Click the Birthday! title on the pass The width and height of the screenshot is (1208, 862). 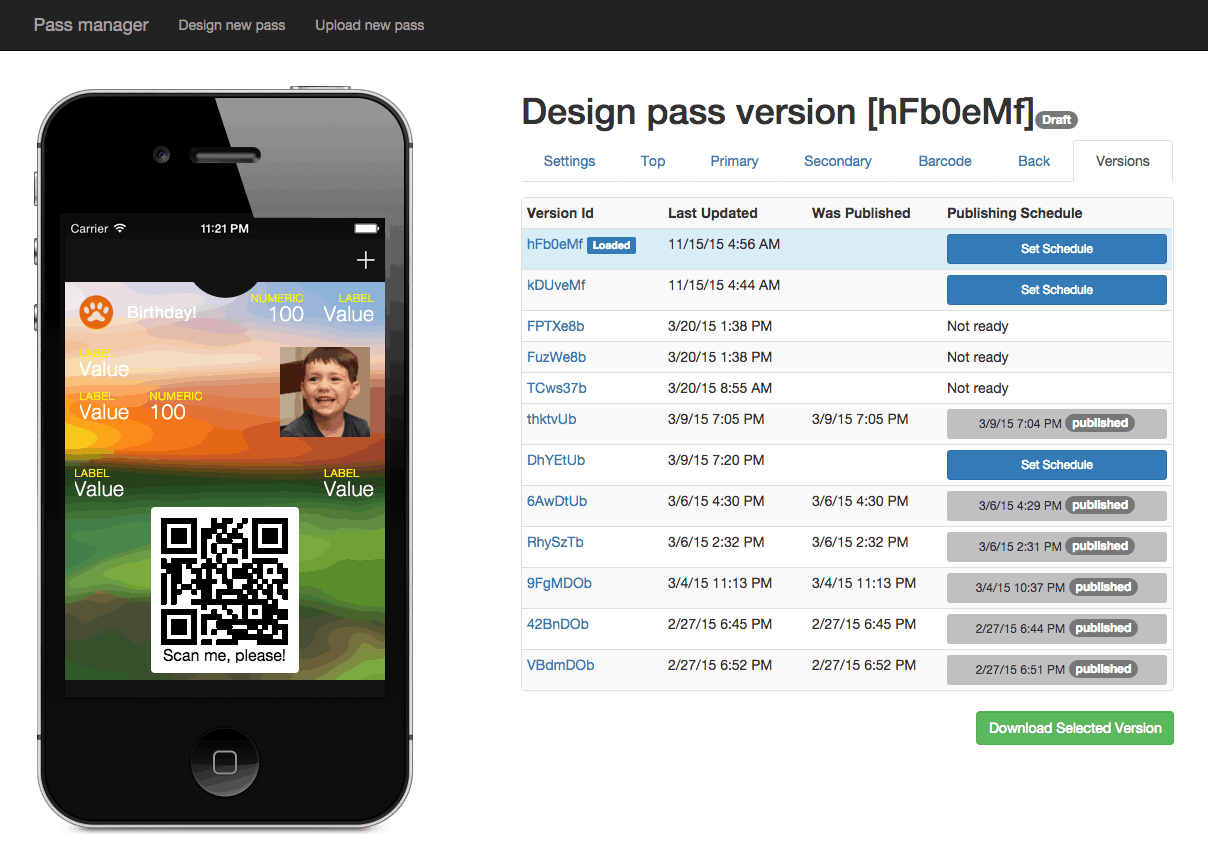[x=162, y=313]
